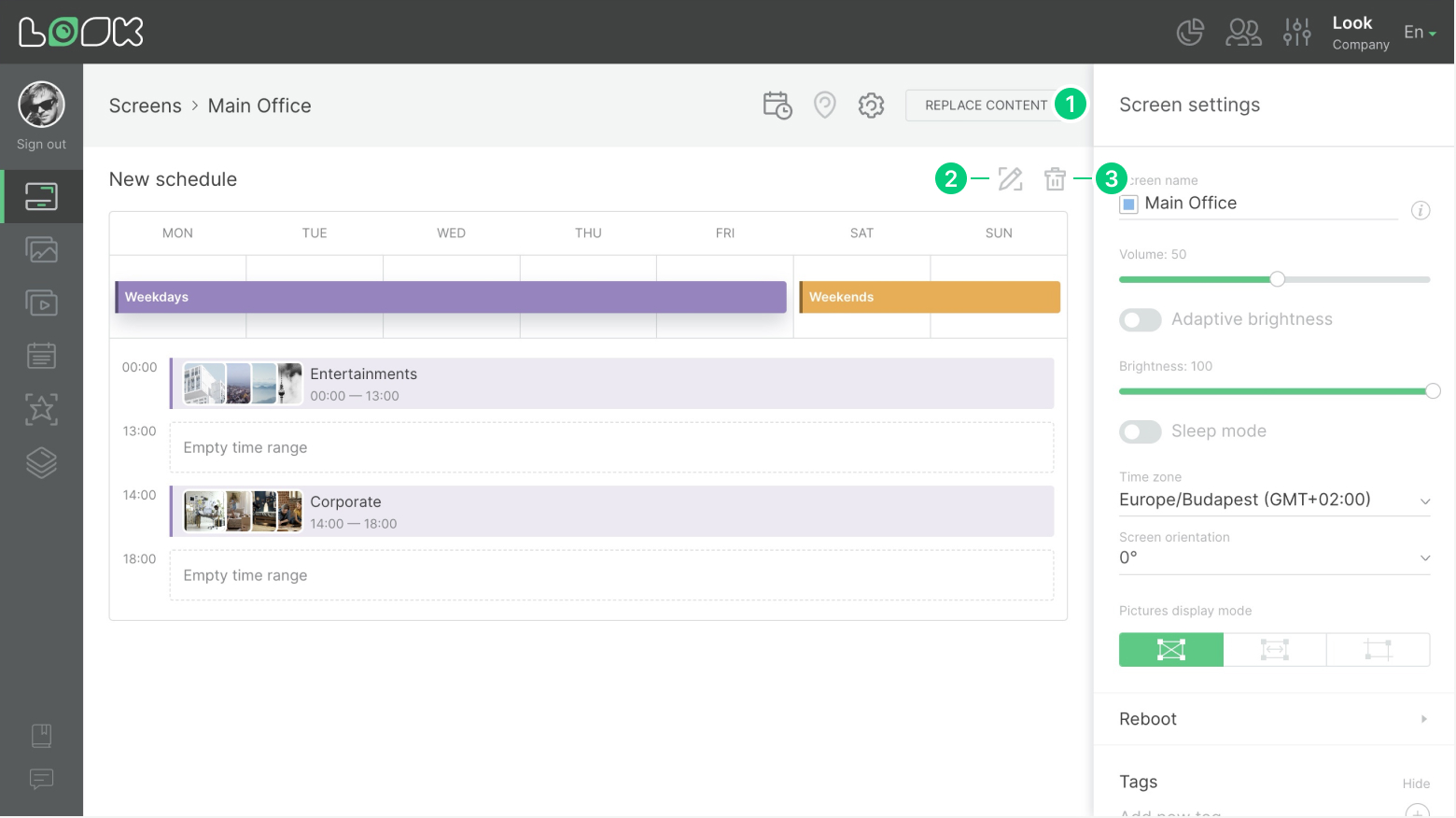The image size is (1456, 818).
Task: Enable Adaptive brightness
Action: tap(1140, 319)
